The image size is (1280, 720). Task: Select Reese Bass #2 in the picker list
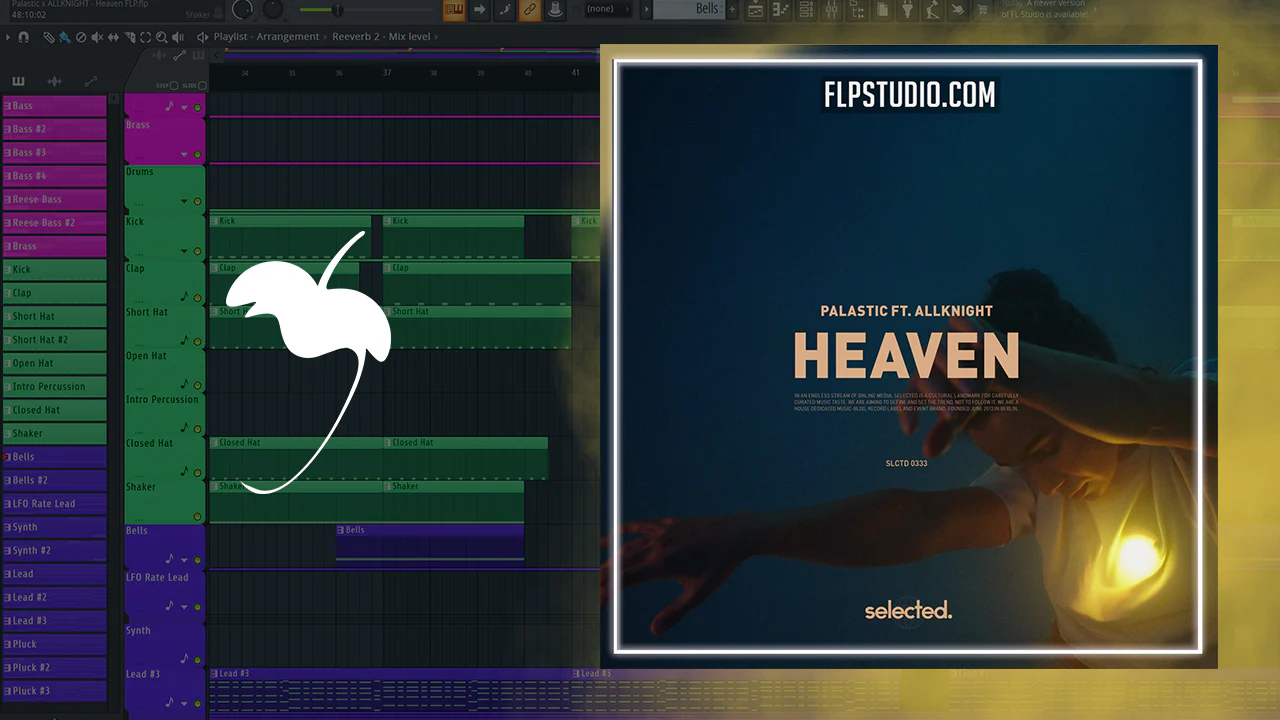point(54,223)
